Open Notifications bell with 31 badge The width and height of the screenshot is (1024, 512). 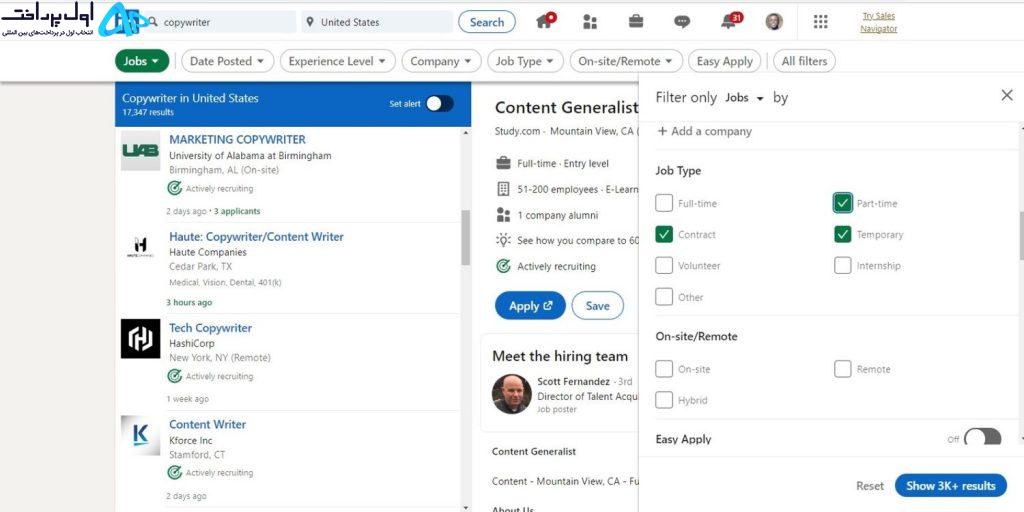(x=730, y=21)
